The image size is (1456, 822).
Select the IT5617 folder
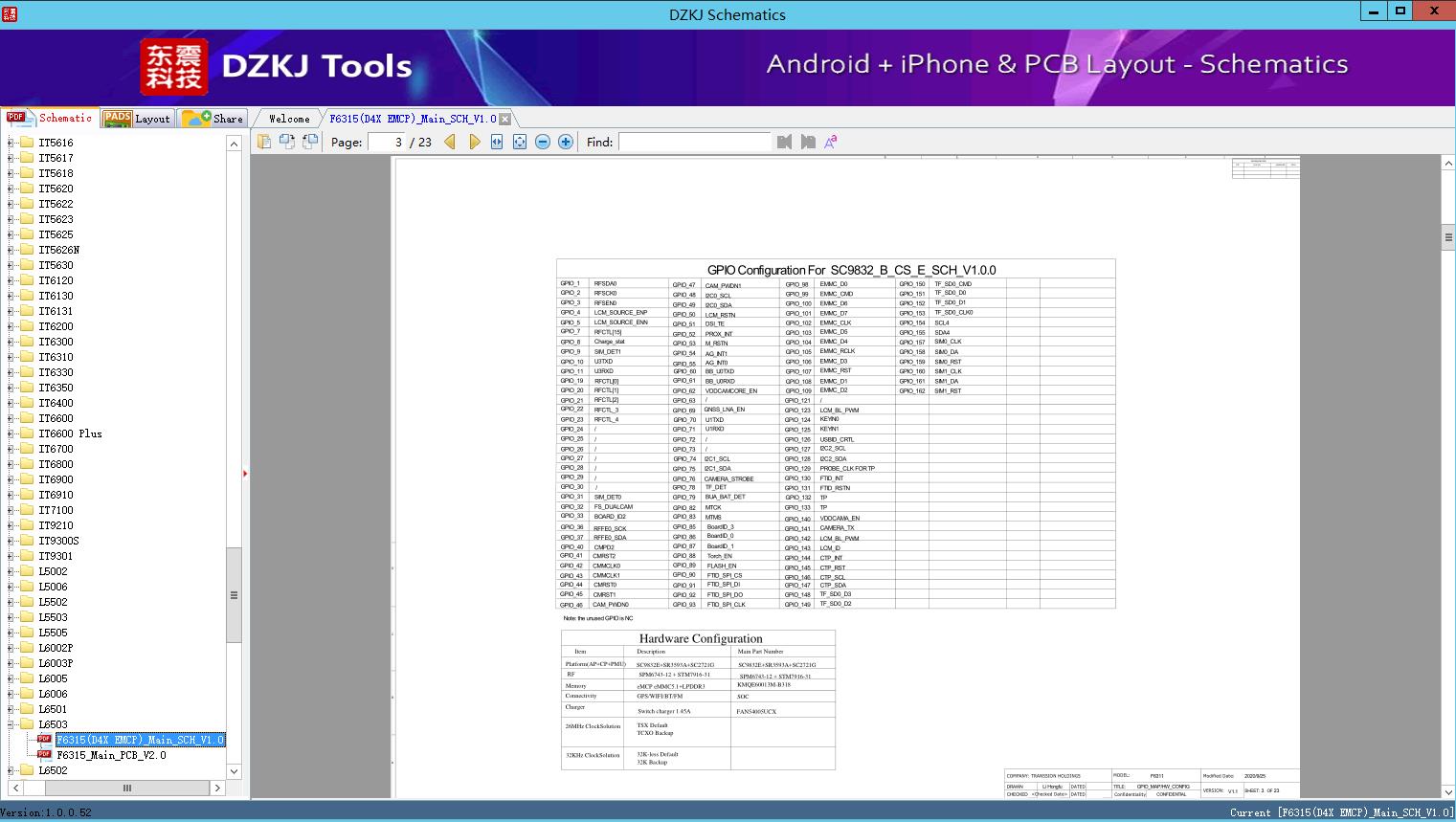pos(56,158)
